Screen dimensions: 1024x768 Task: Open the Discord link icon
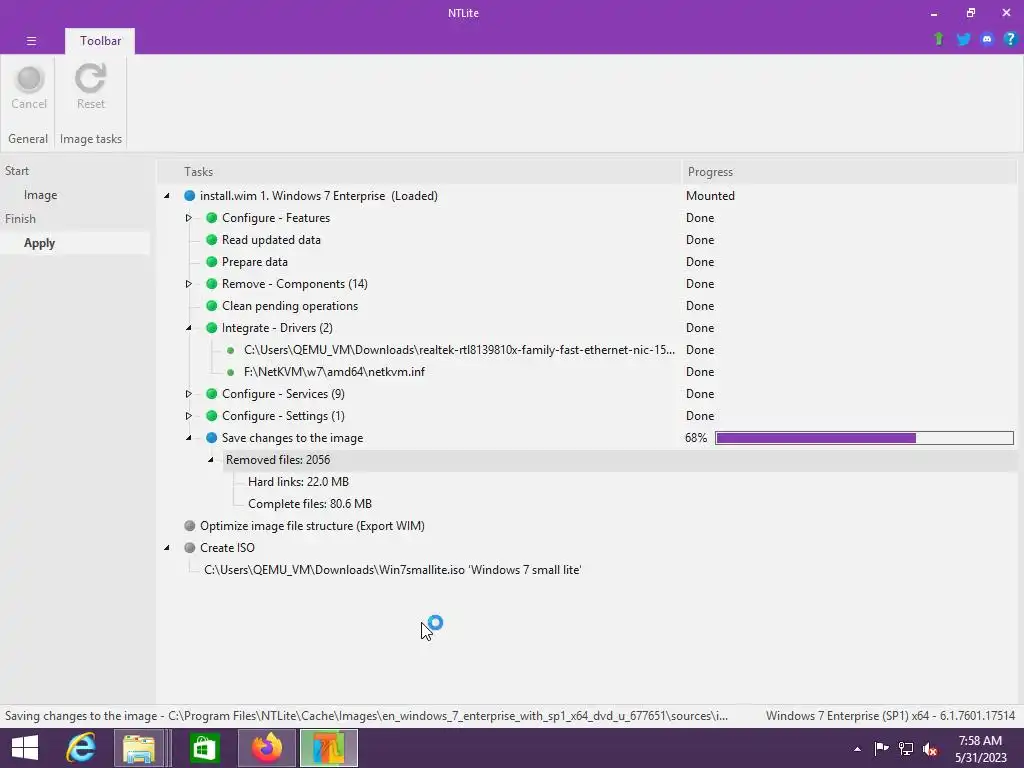(x=987, y=39)
